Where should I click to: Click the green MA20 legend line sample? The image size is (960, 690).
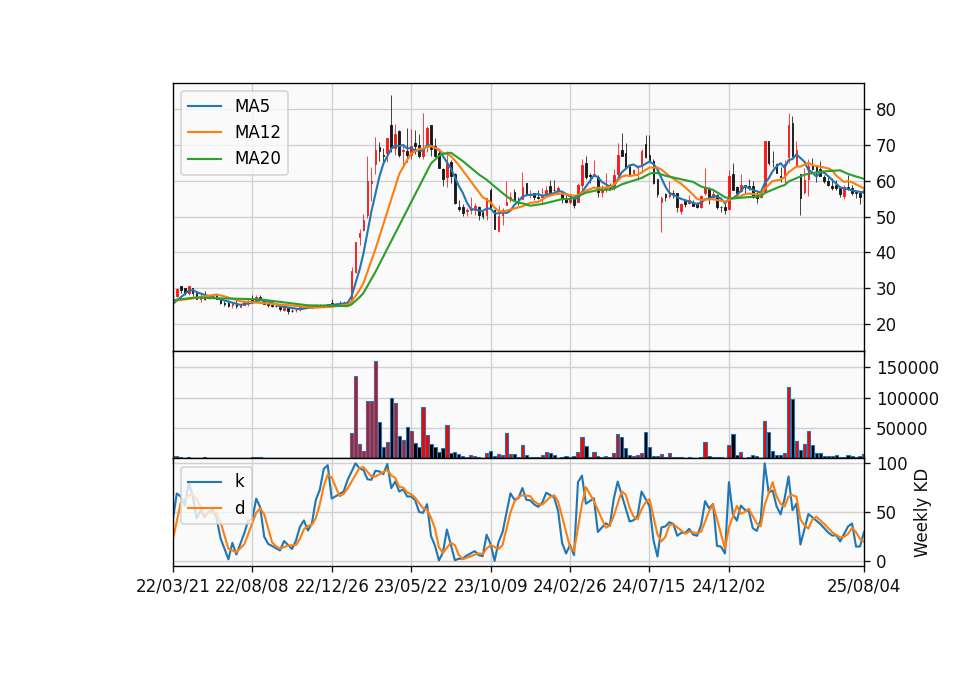(x=204, y=159)
